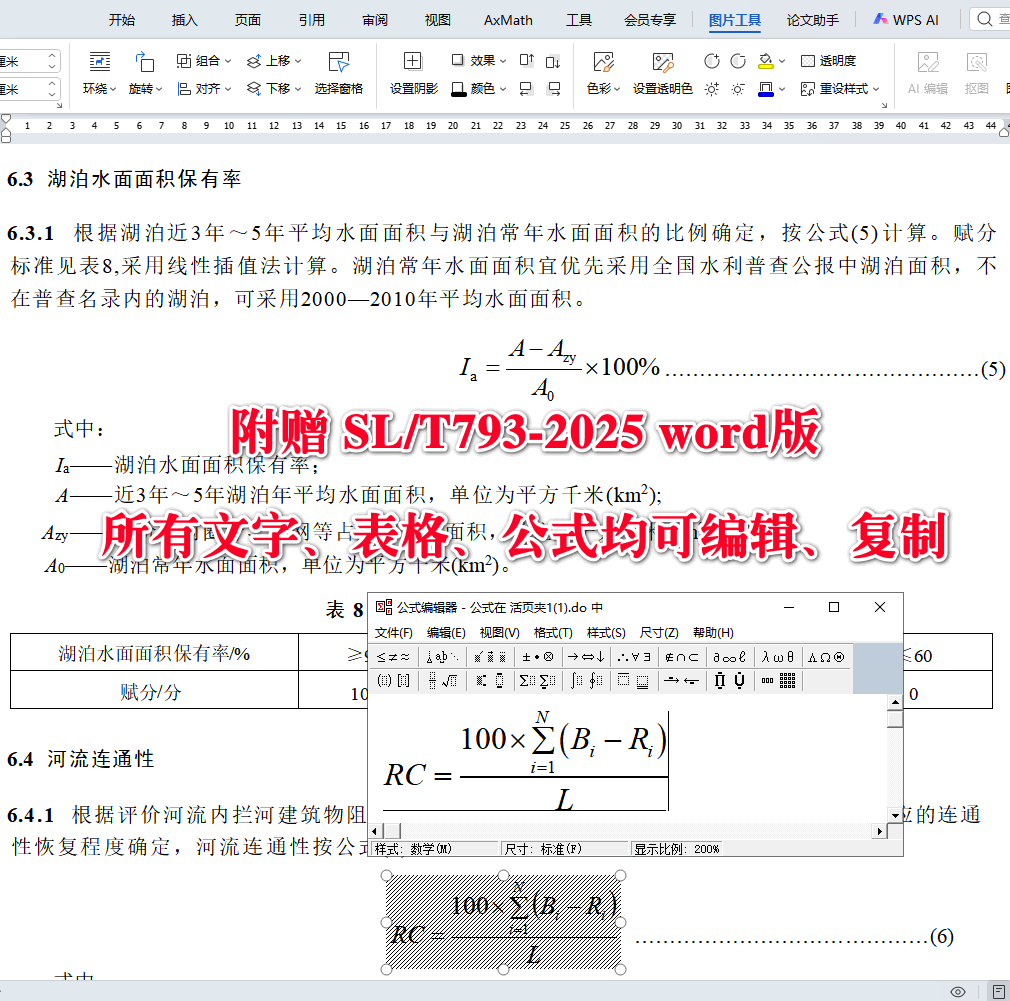
Task: Open the selection pane (选择窗格)
Action: tap(339, 73)
